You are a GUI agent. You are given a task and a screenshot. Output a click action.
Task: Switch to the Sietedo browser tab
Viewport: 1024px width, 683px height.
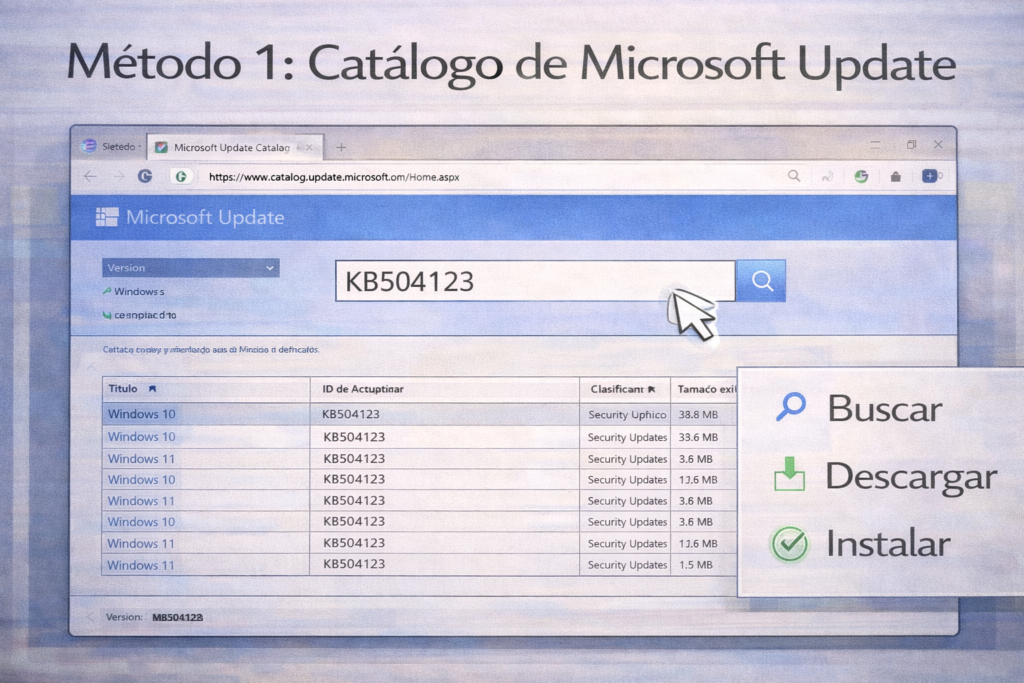[110, 147]
